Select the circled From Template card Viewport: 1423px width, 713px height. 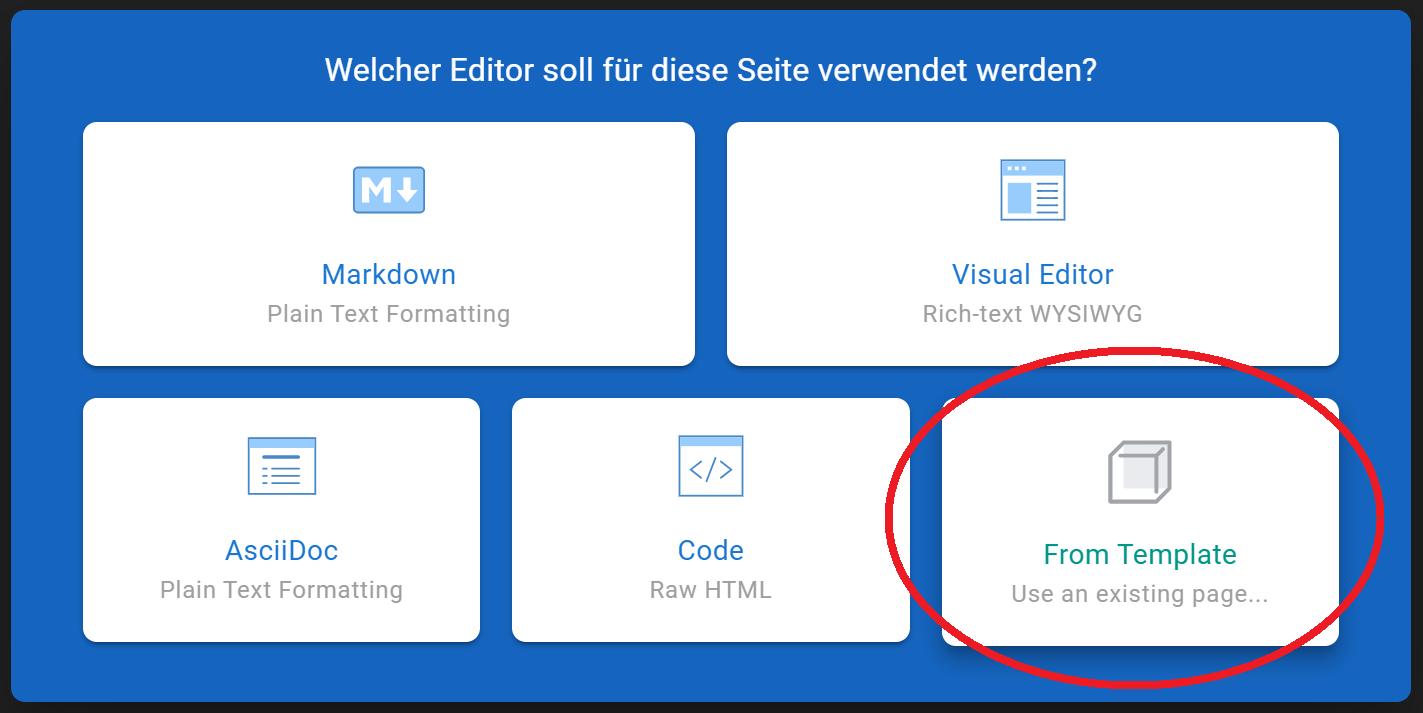pyautogui.click(x=1140, y=518)
